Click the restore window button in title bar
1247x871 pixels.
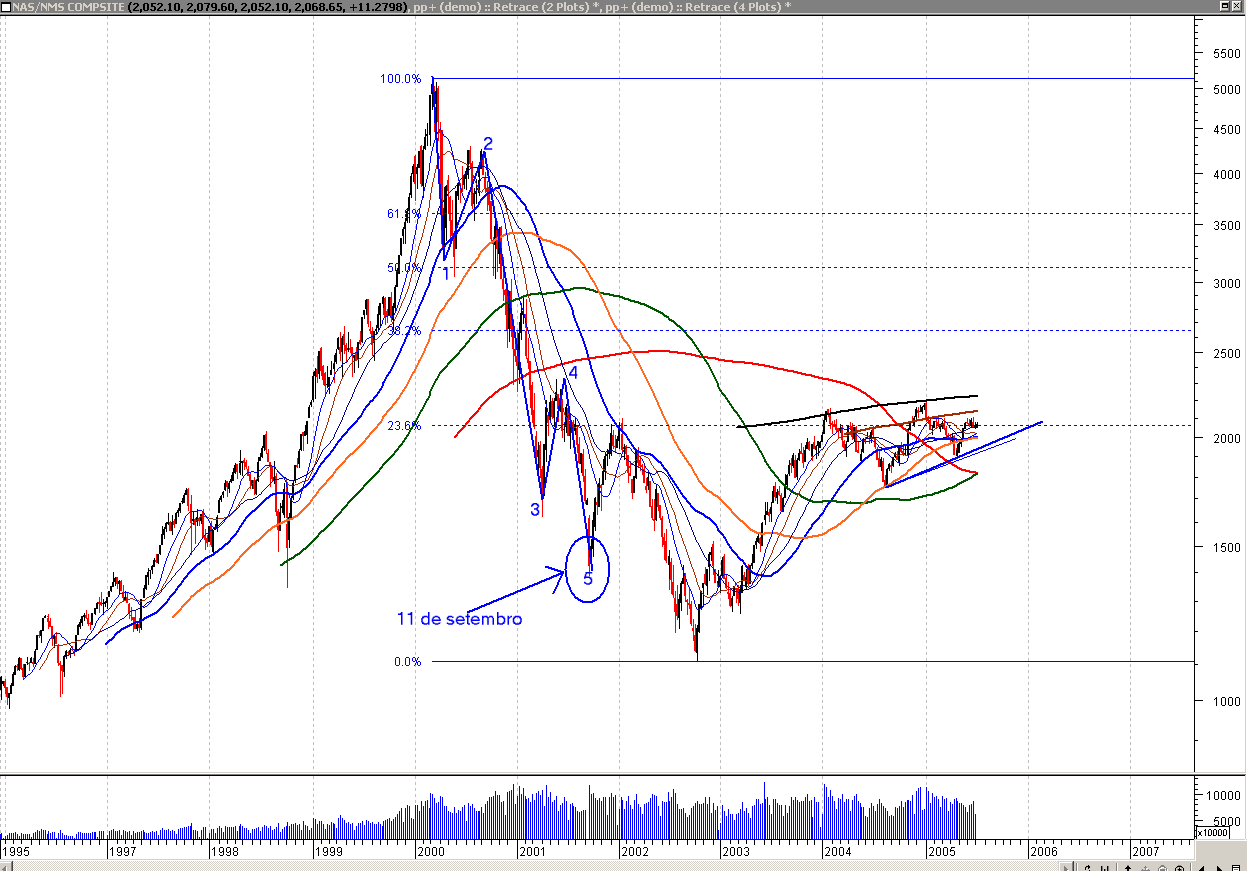click(x=1223, y=6)
